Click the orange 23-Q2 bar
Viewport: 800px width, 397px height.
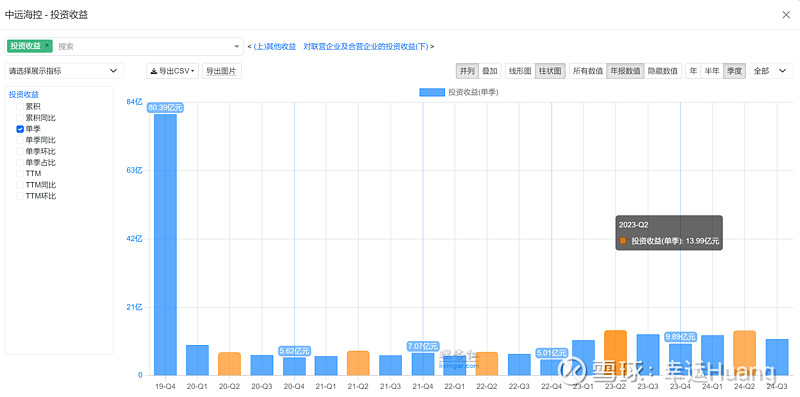(x=615, y=353)
